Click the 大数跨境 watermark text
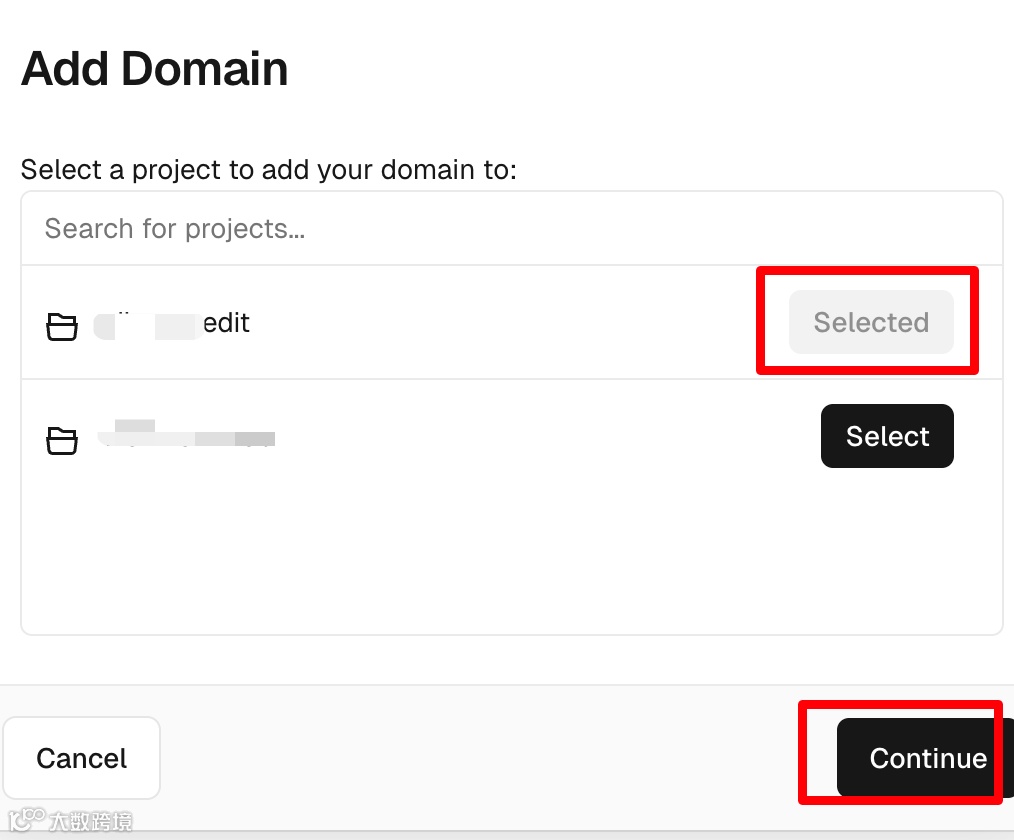 [90, 822]
